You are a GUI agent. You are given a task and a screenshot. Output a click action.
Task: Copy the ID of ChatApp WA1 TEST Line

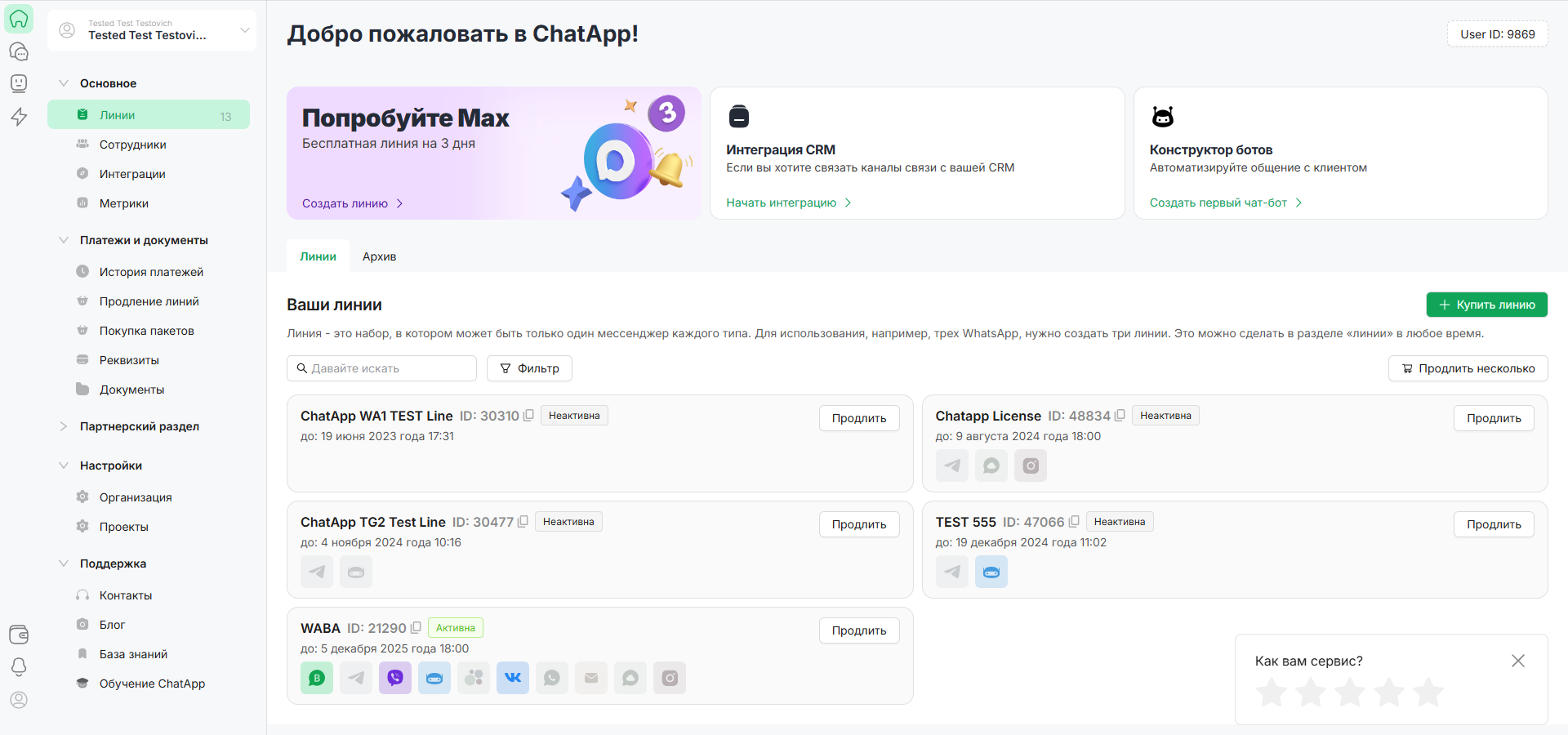[528, 416]
